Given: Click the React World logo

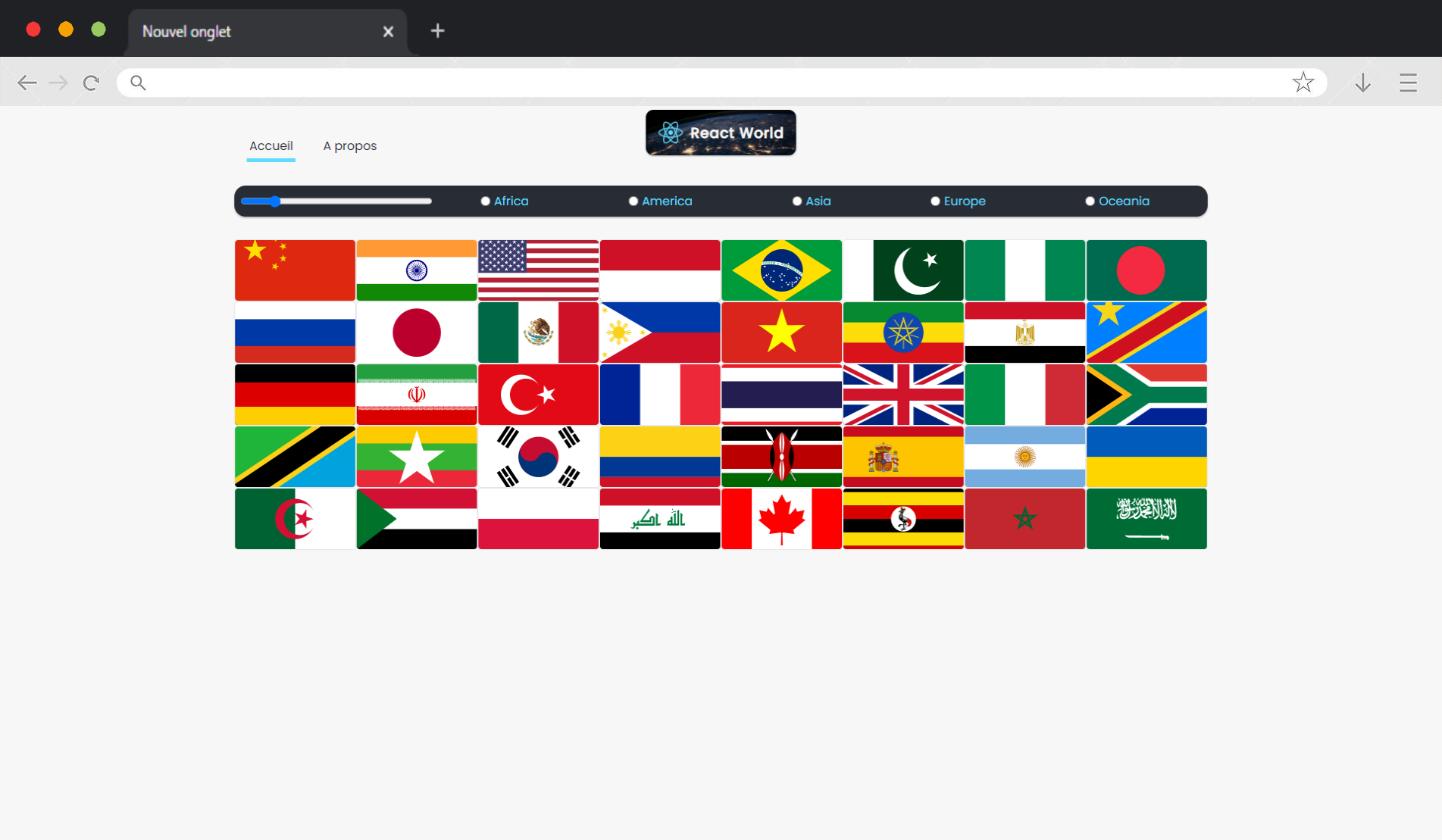Looking at the screenshot, I should coord(720,133).
